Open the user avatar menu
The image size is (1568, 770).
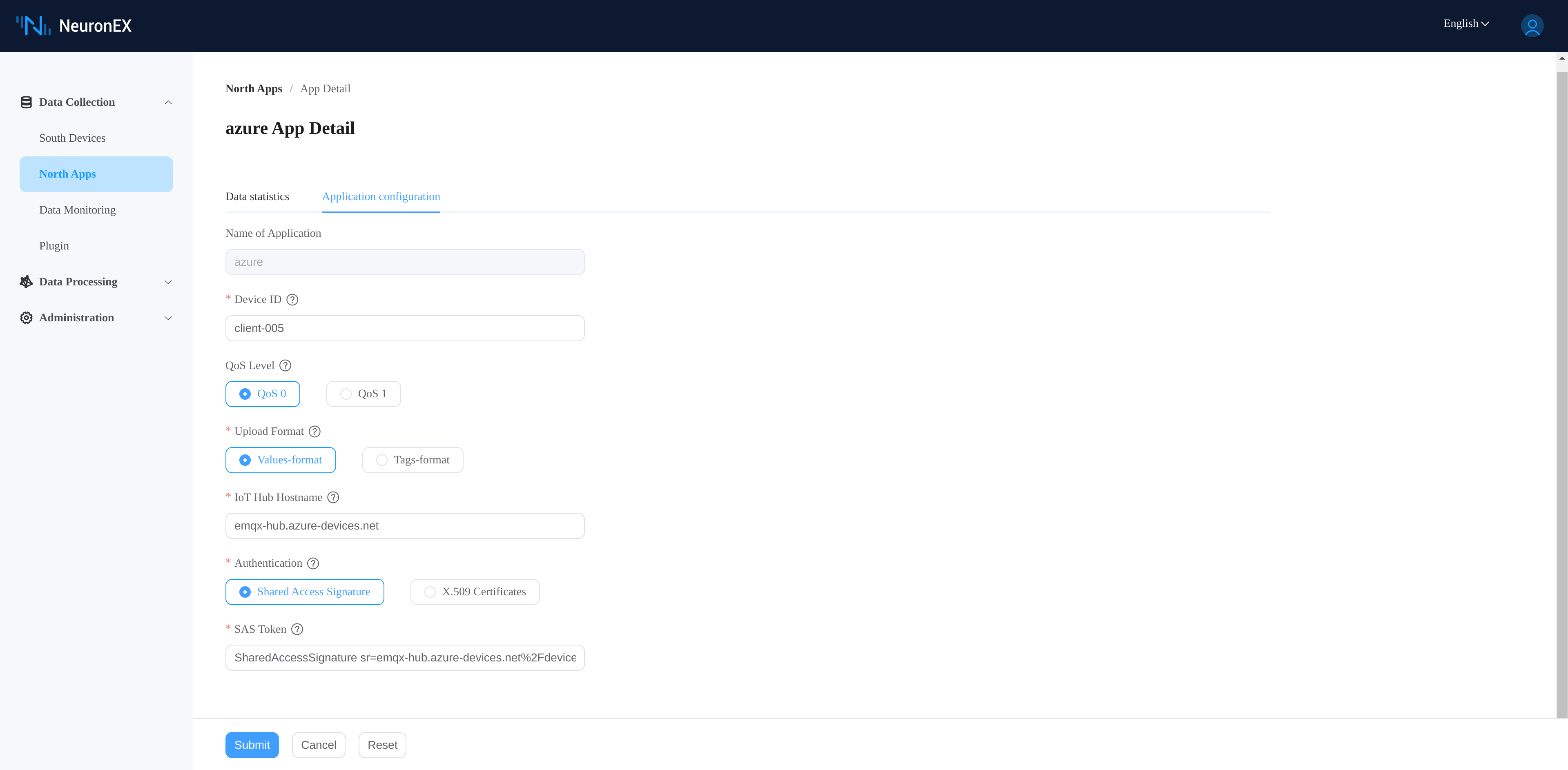point(1532,26)
